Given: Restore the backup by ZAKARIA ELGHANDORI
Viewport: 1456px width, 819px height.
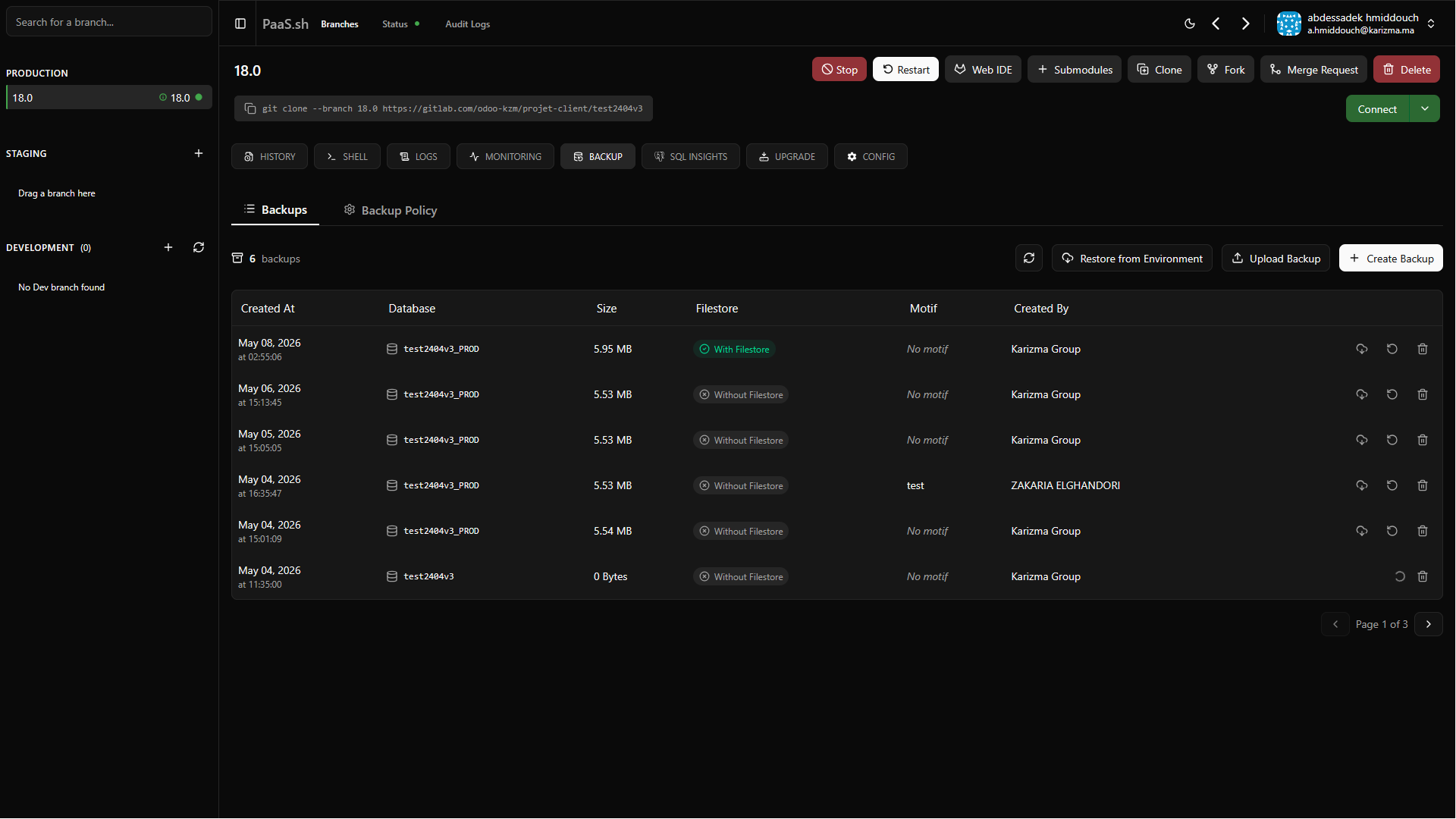Looking at the screenshot, I should tap(1392, 485).
